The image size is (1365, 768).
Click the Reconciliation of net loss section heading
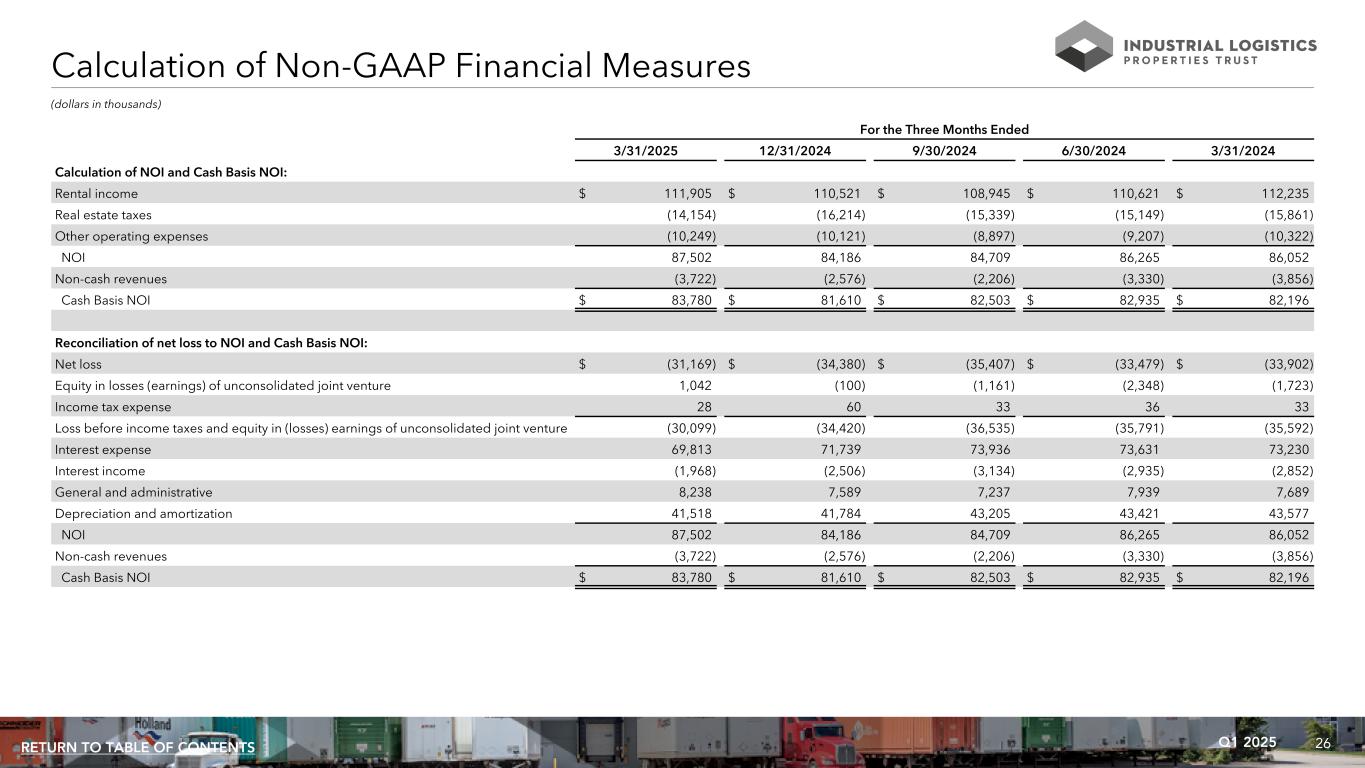(211, 343)
